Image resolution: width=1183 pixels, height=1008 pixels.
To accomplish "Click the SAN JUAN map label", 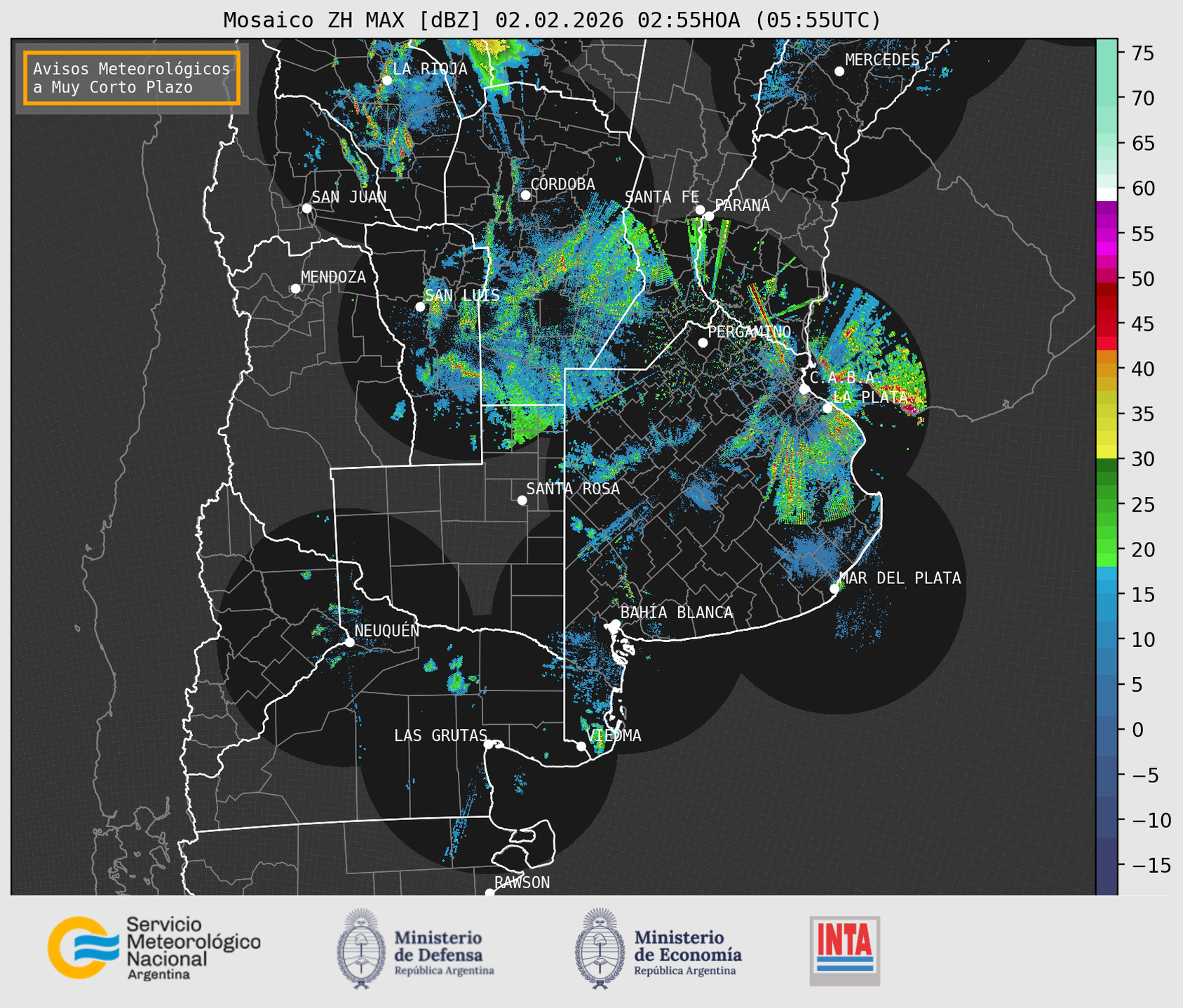I will tap(349, 197).
